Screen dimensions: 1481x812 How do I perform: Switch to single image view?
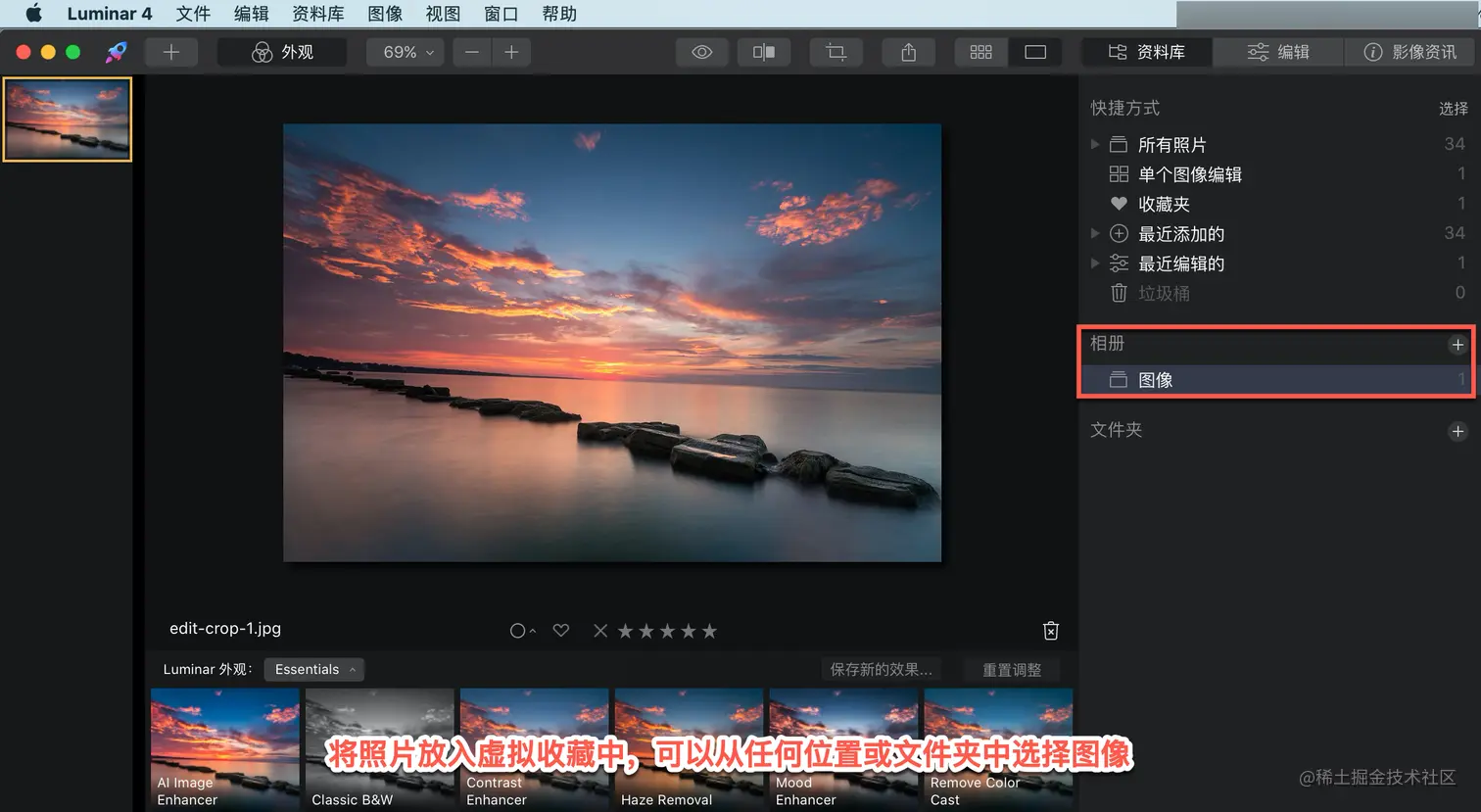click(x=1035, y=52)
